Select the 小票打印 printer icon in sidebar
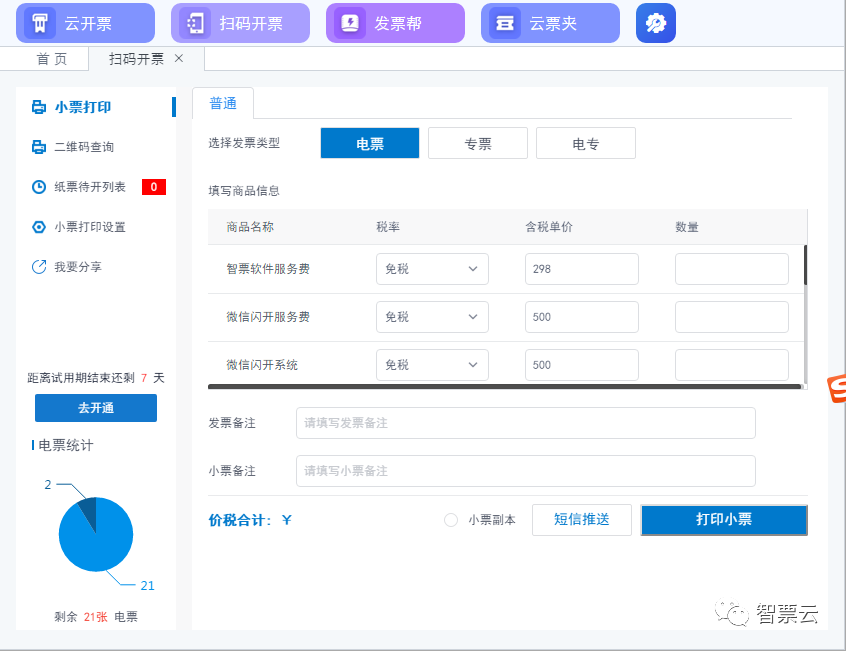 (x=39, y=107)
